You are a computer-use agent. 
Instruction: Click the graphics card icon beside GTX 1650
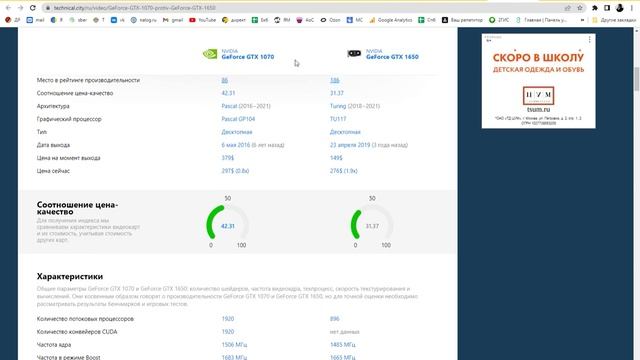click(354, 53)
